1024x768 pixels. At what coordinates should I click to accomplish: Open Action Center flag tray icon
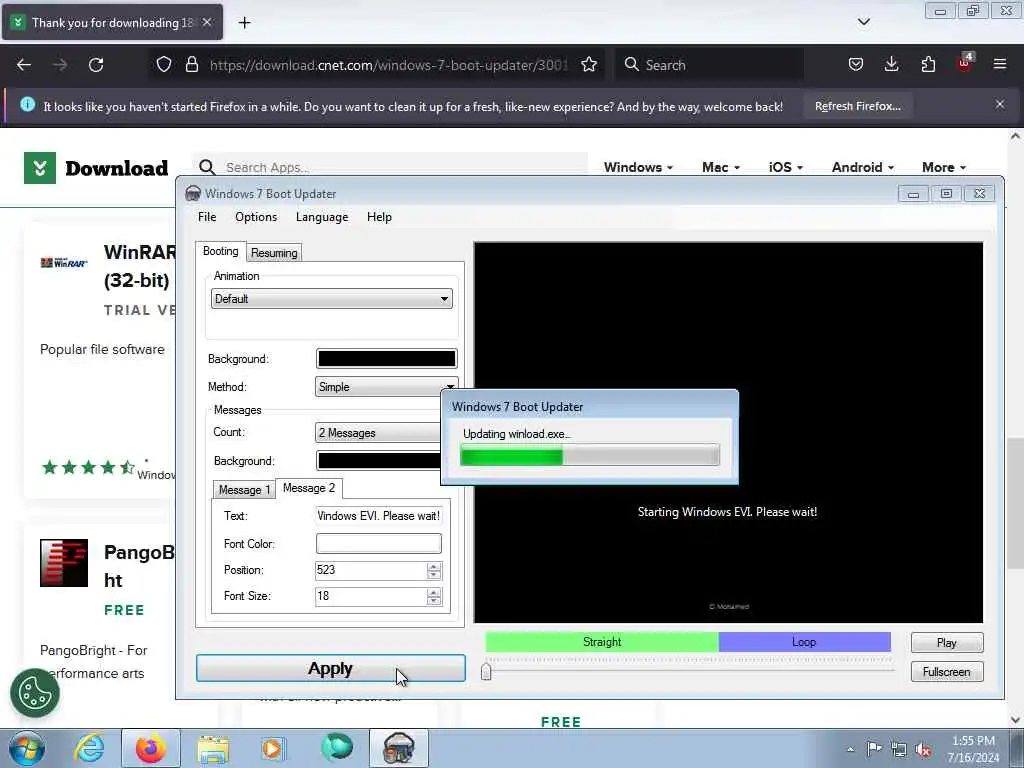coord(874,749)
